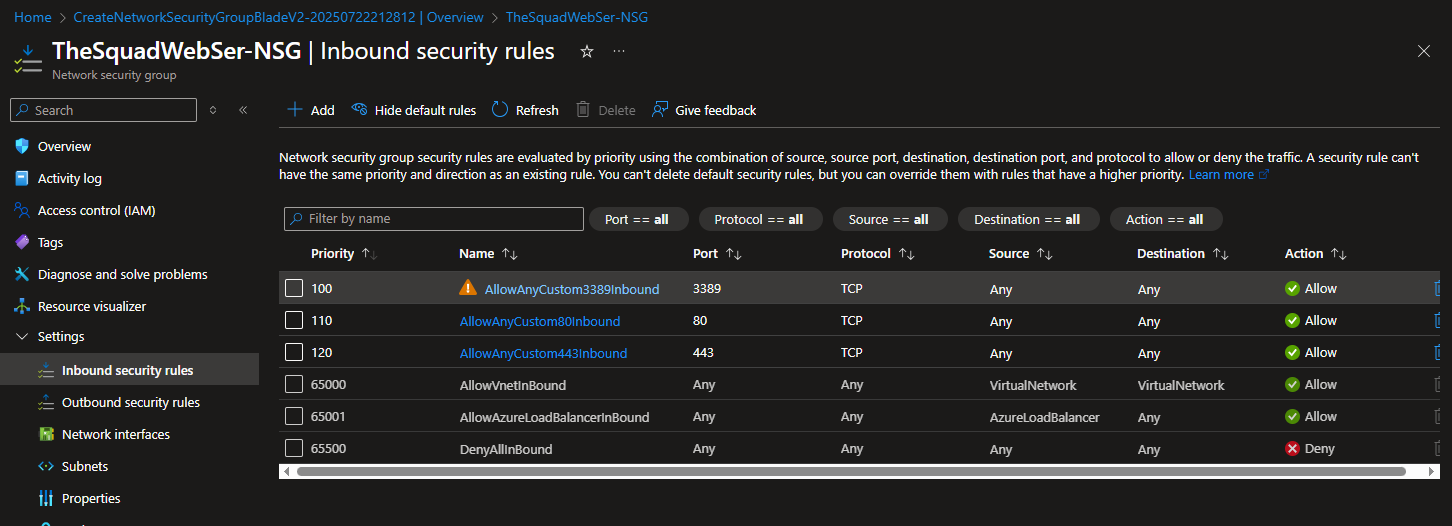Click the Filter by name input
Screen dimensions: 1452x526
pos(433,219)
